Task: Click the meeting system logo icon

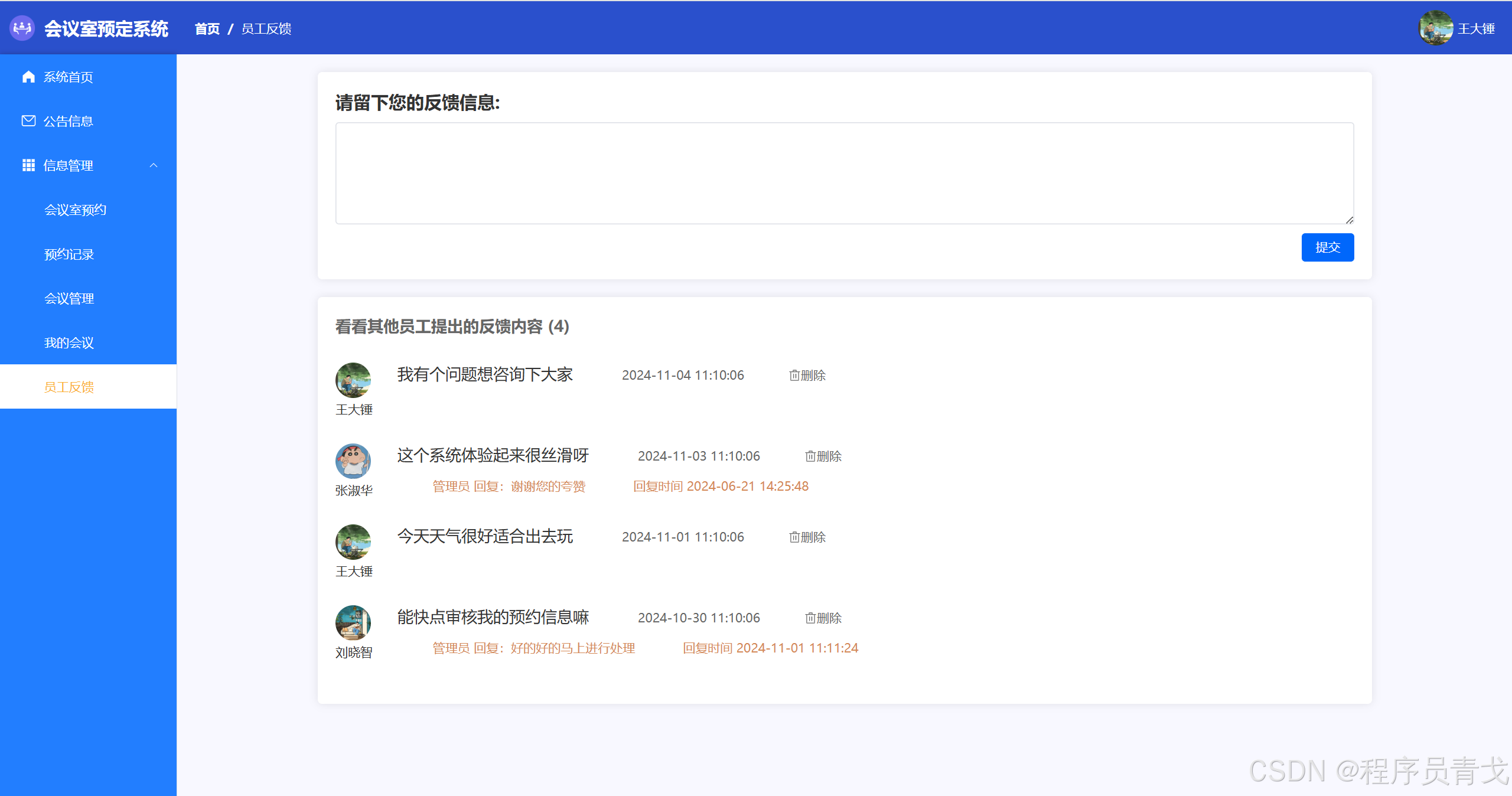Action: (22, 28)
